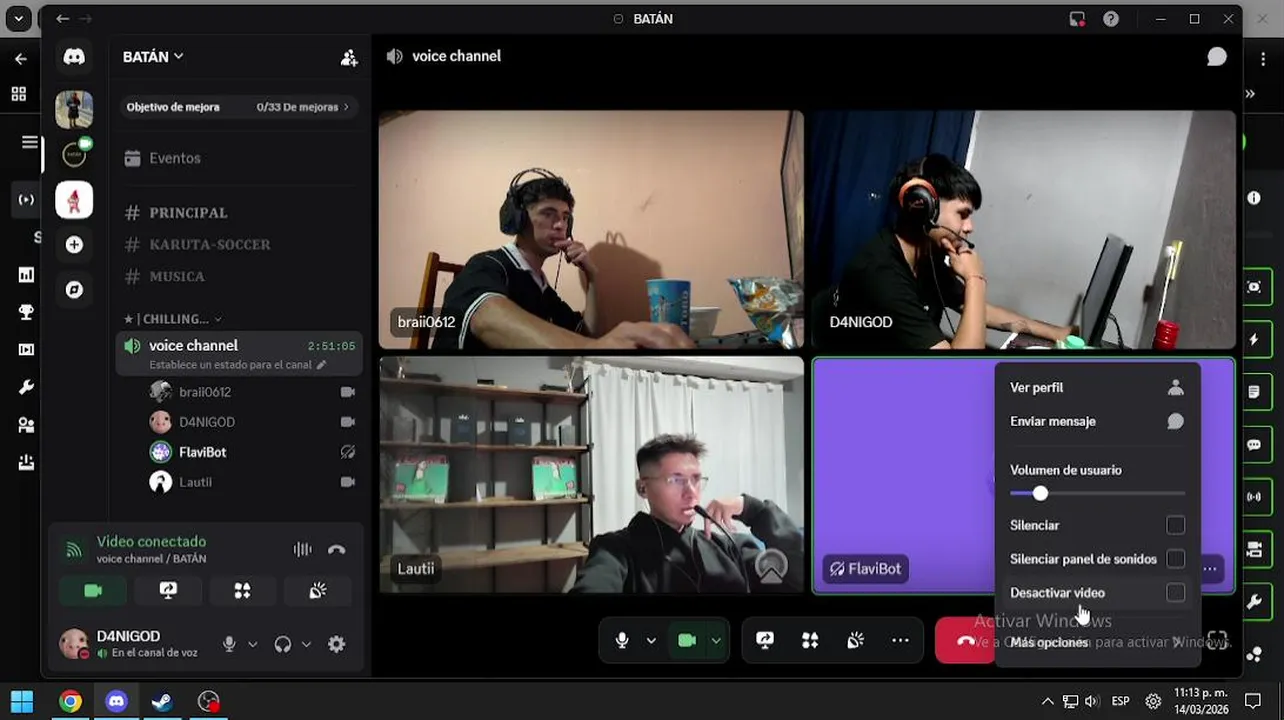Open Discord home direct messages icon

(74, 57)
